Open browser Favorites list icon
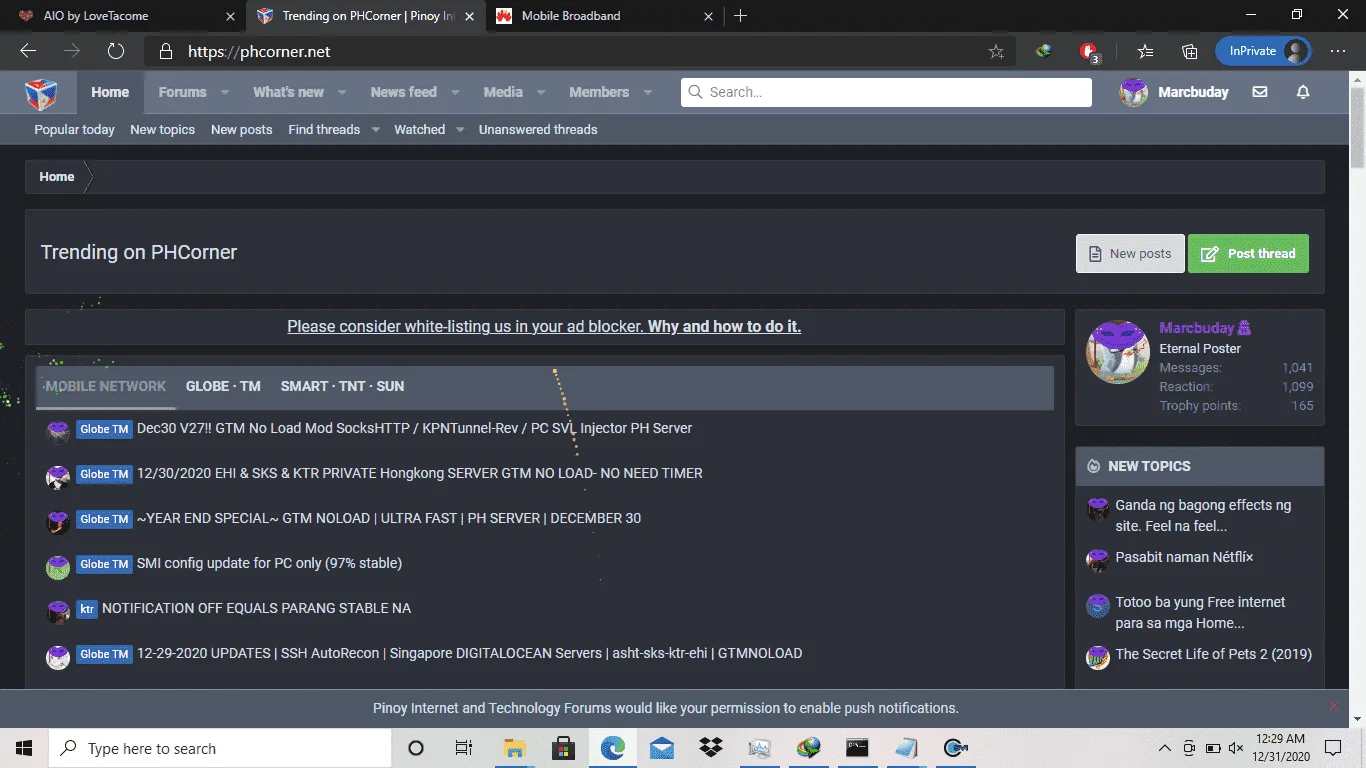The width and height of the screenshot is (1366, 768). point(1145,51)
